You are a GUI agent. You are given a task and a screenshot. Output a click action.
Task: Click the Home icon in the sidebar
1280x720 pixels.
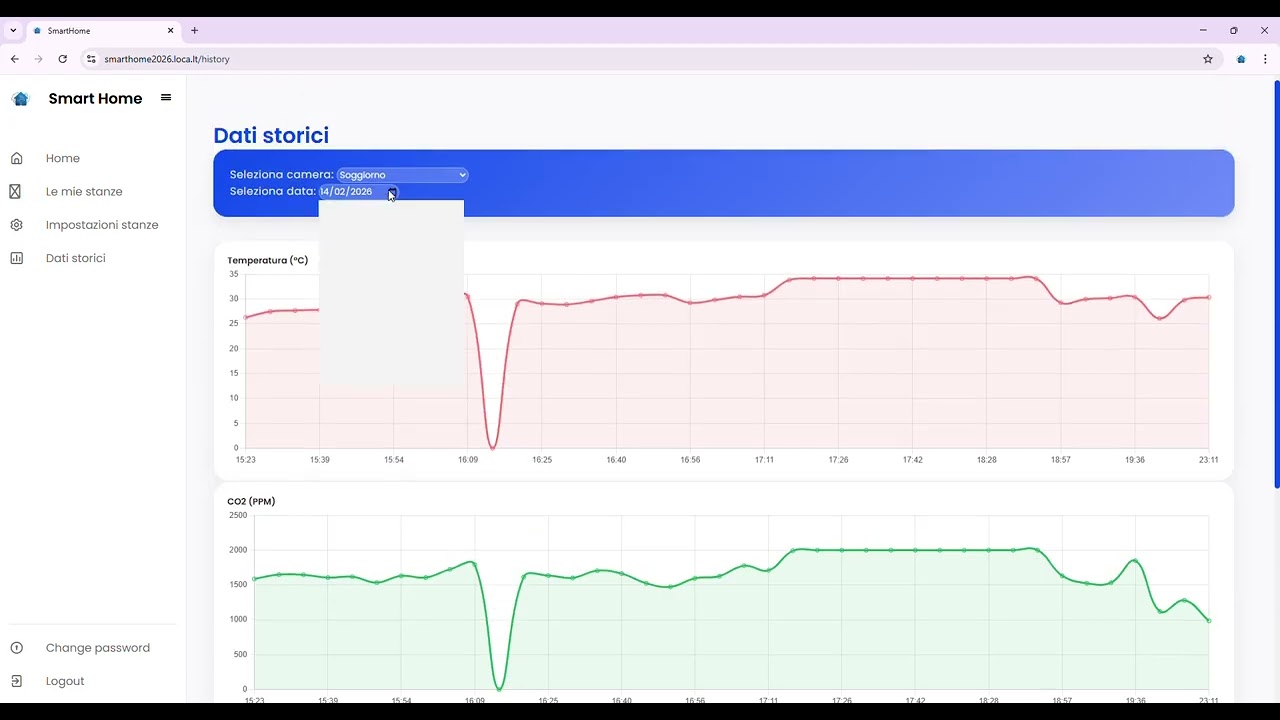tap(16, 158)
